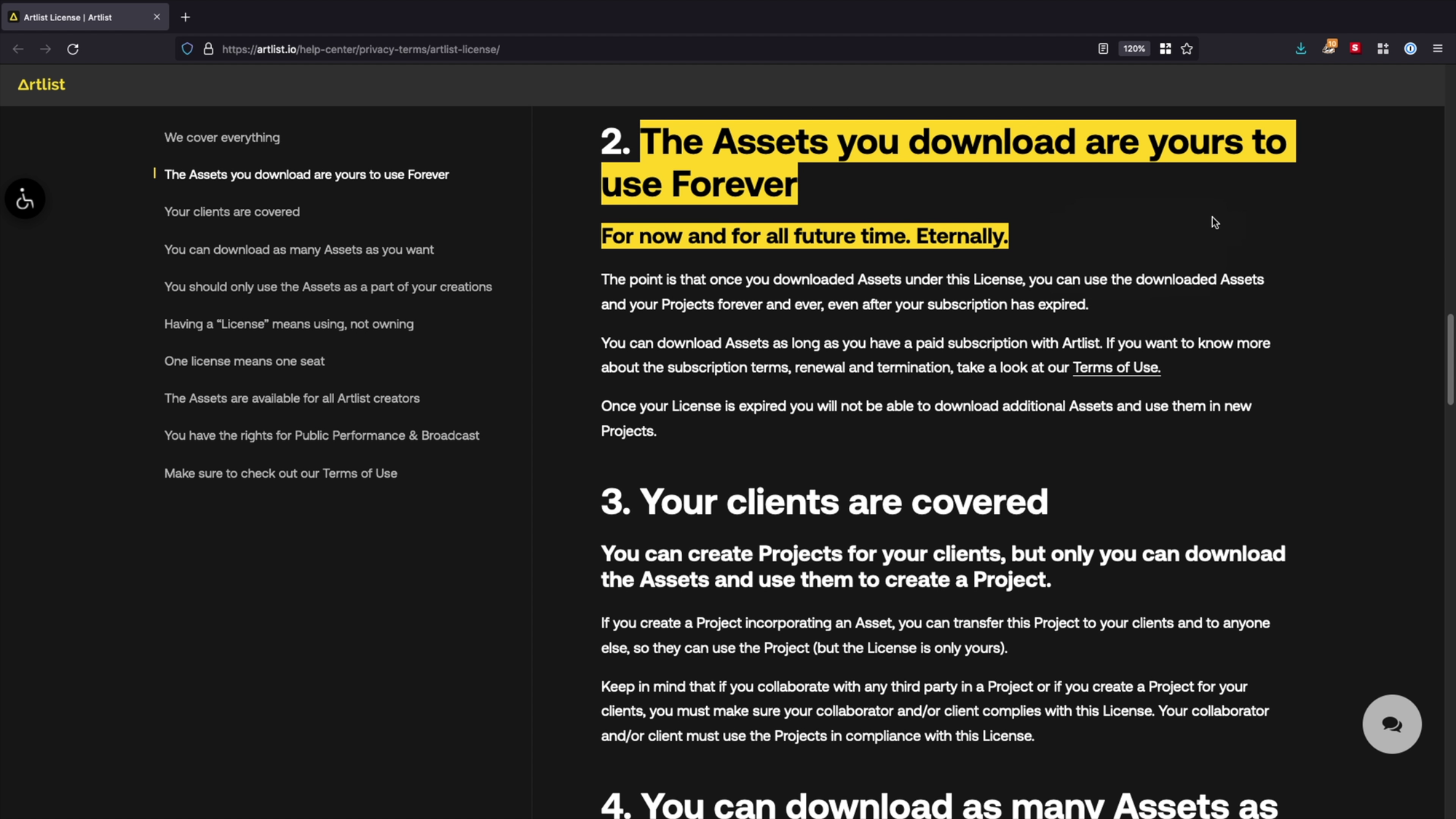Open the browser hamburger menu

point(1437,49)
